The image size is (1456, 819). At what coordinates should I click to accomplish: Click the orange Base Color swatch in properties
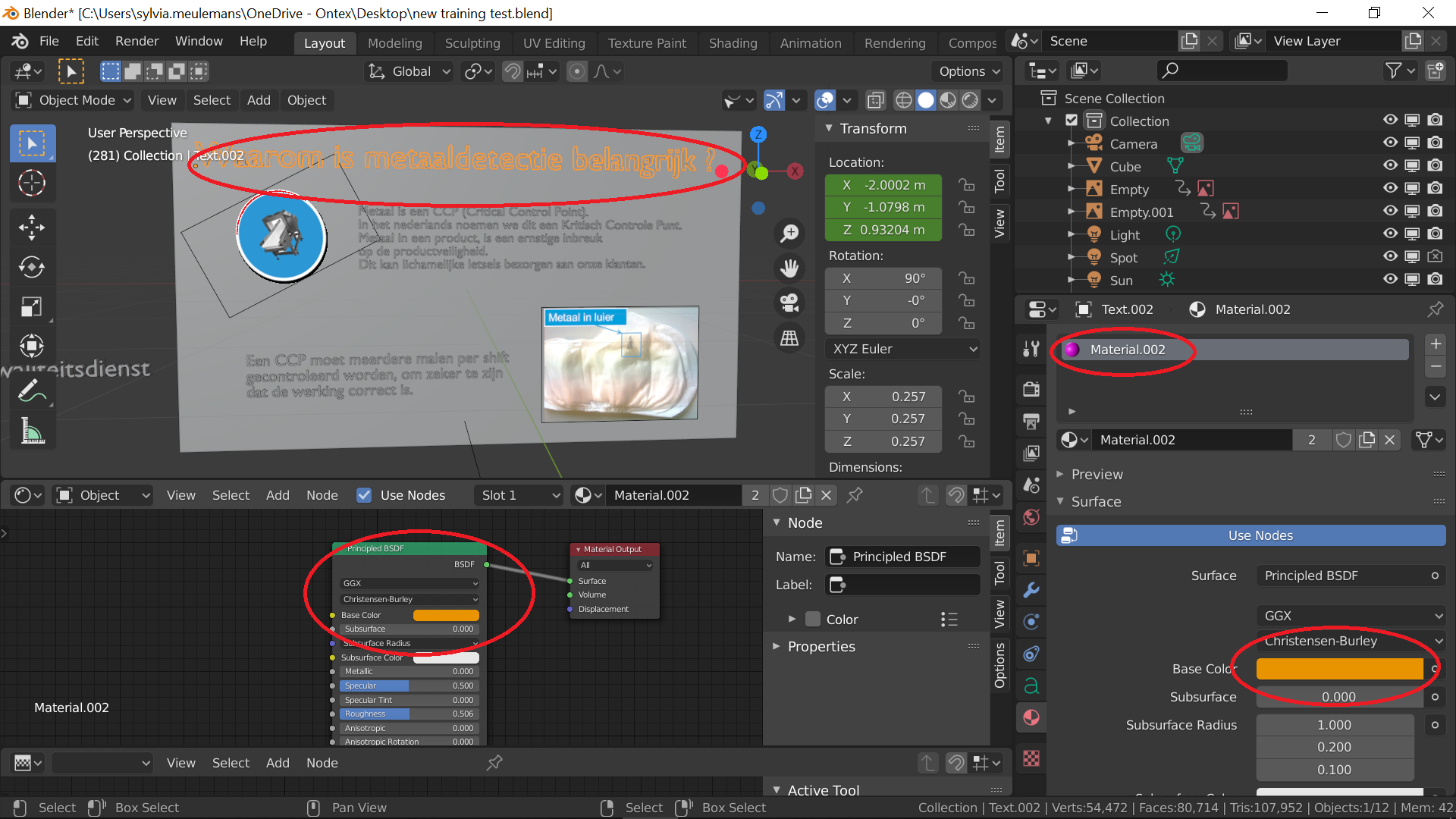(1339, 669)
